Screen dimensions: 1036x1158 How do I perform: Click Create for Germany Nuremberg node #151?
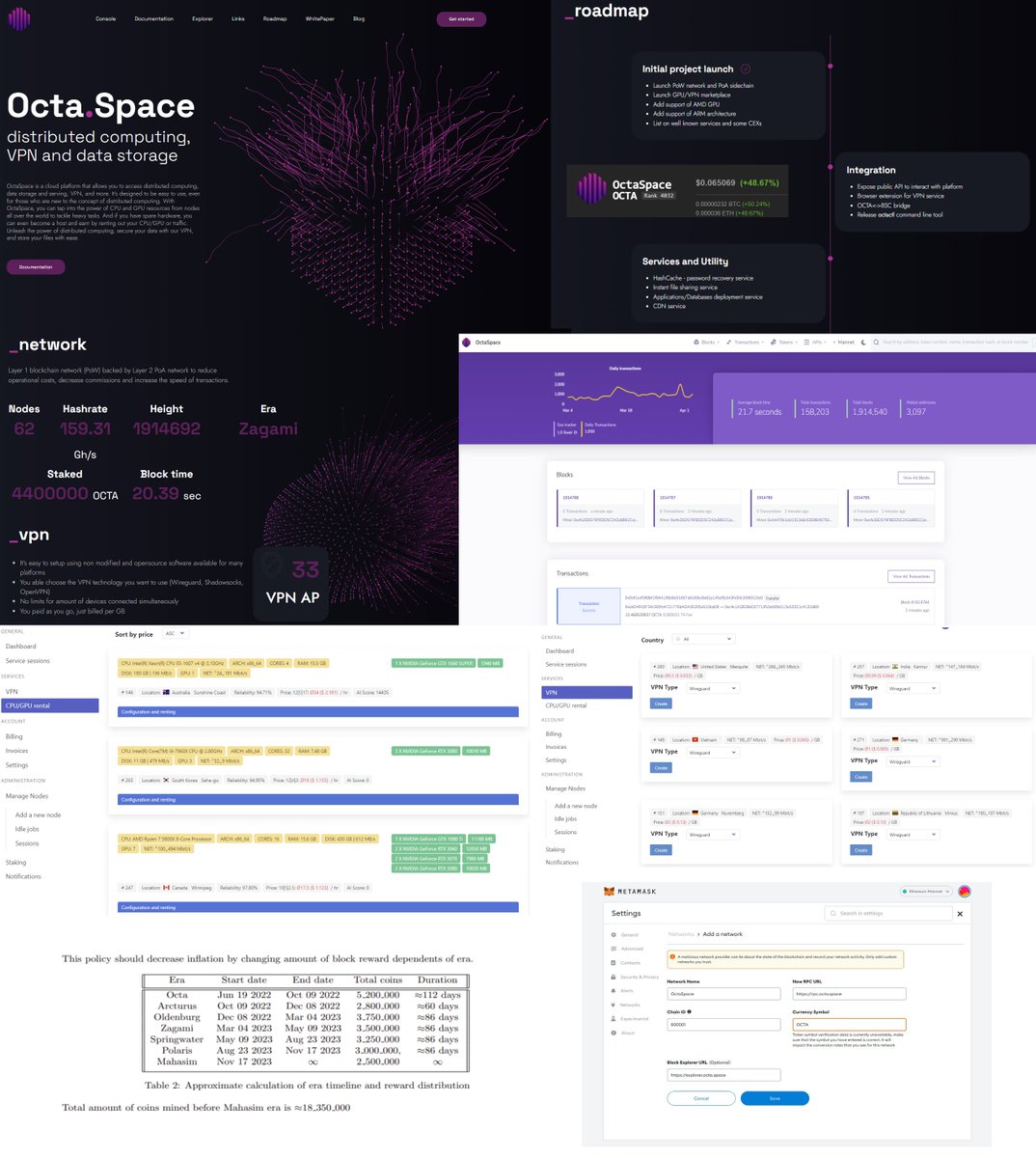(661, 850)
